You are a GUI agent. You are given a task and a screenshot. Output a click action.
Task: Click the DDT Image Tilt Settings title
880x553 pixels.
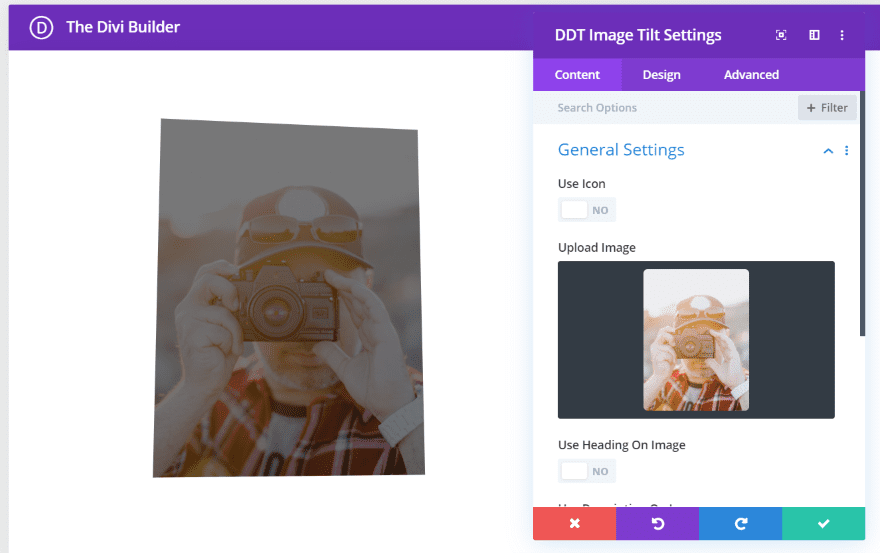pos(638,35)
